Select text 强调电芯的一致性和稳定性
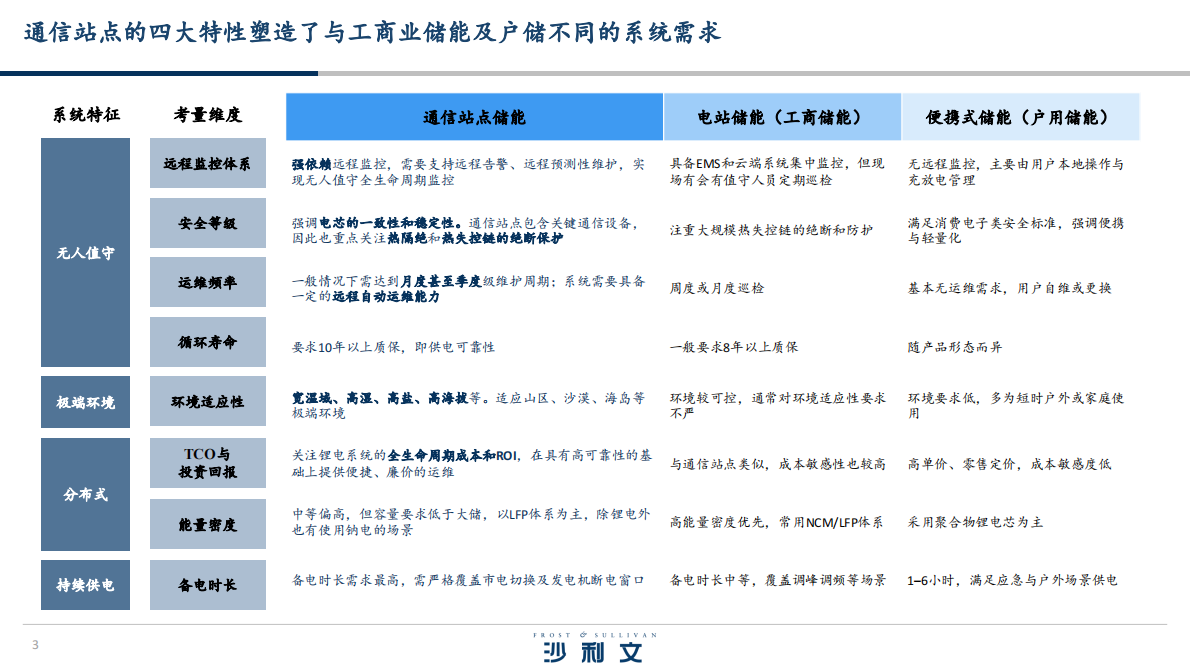This screenshot has height=669, width=1190. tap(465, 231)
